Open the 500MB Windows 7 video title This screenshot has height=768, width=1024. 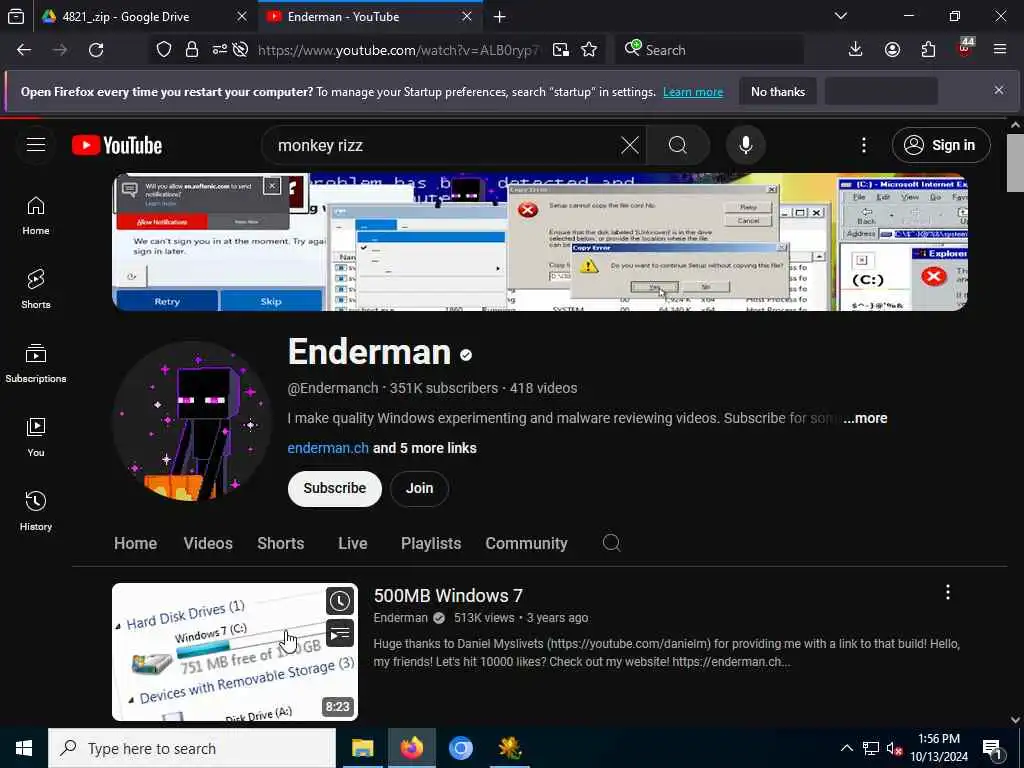coord(448,596)
